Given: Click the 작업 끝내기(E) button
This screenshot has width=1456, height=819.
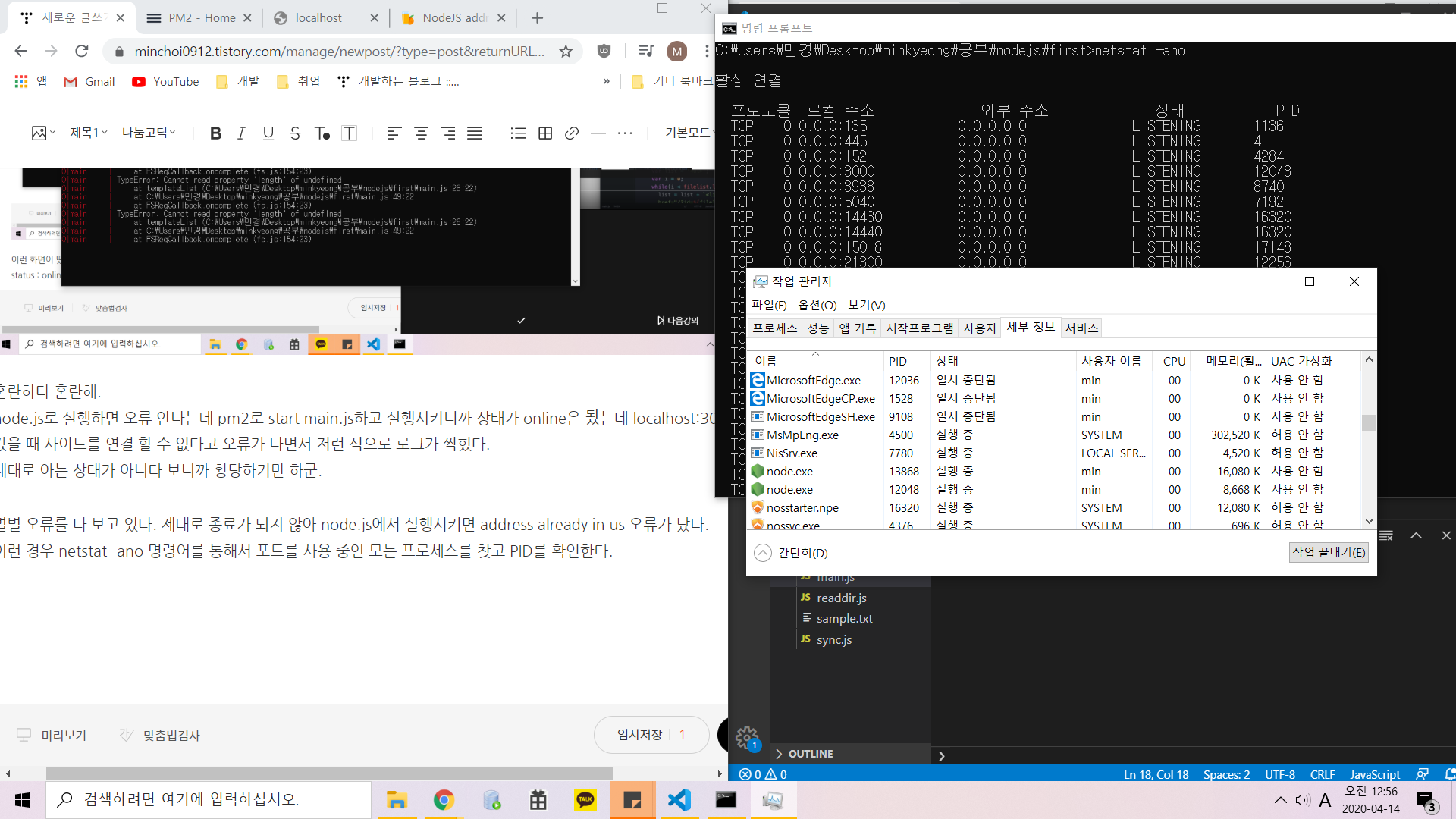Looking at the screenshot, I should click(1328, 552).
